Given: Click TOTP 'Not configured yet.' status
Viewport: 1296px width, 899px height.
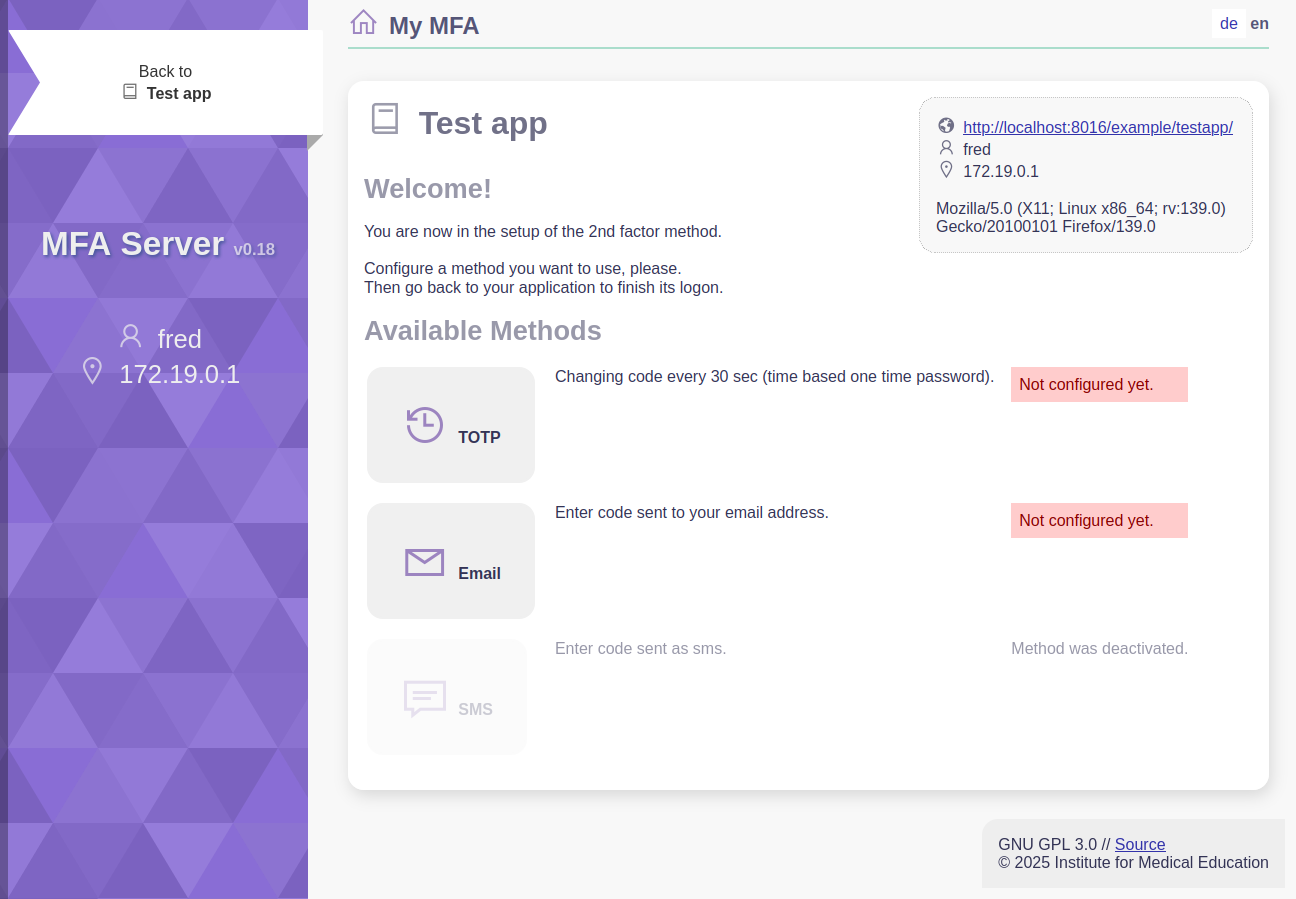Looking at the screenshot, I should point(1099,384).
